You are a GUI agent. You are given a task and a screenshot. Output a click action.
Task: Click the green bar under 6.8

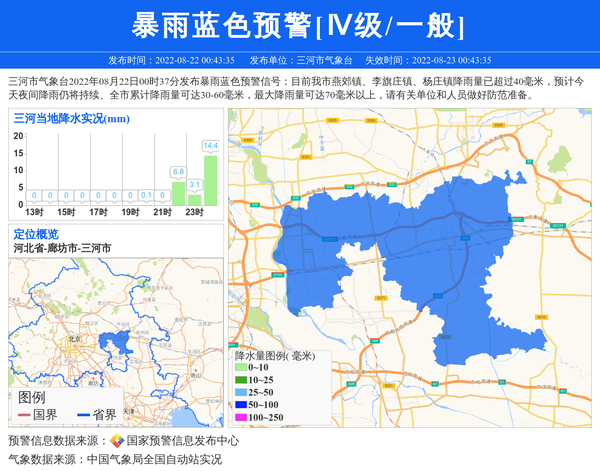pos(178,194)
